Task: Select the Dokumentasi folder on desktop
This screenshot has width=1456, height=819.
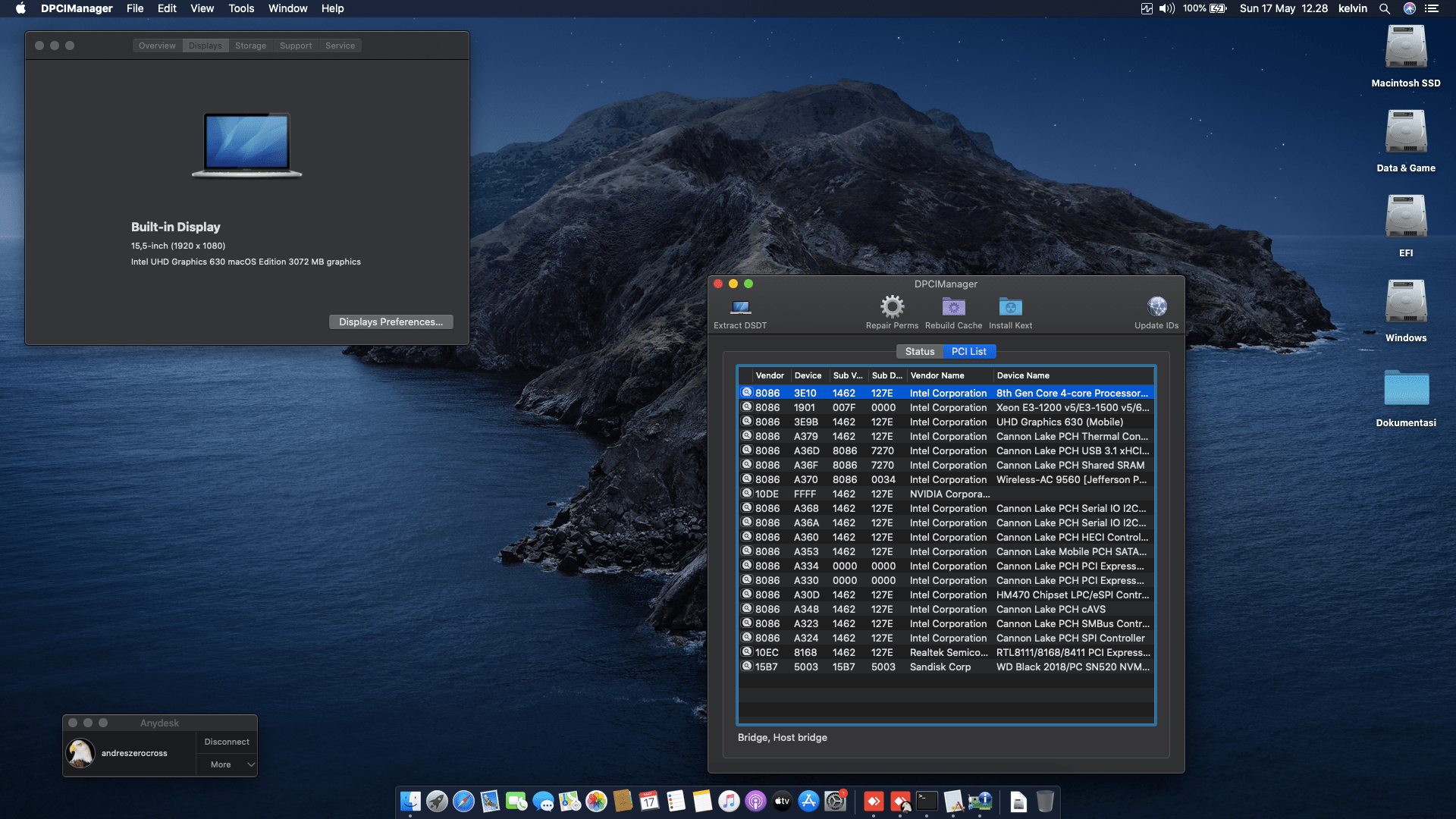Action: click(1406, 388)
